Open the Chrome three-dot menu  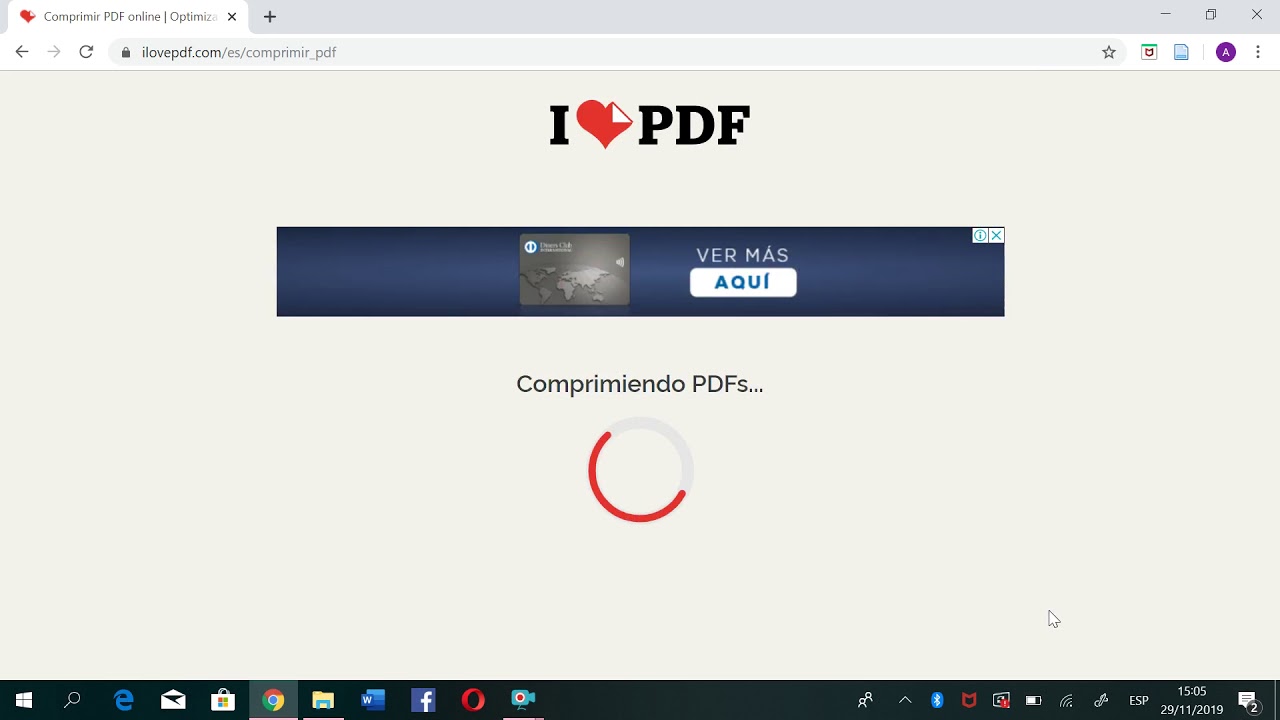coord(1258,52)
